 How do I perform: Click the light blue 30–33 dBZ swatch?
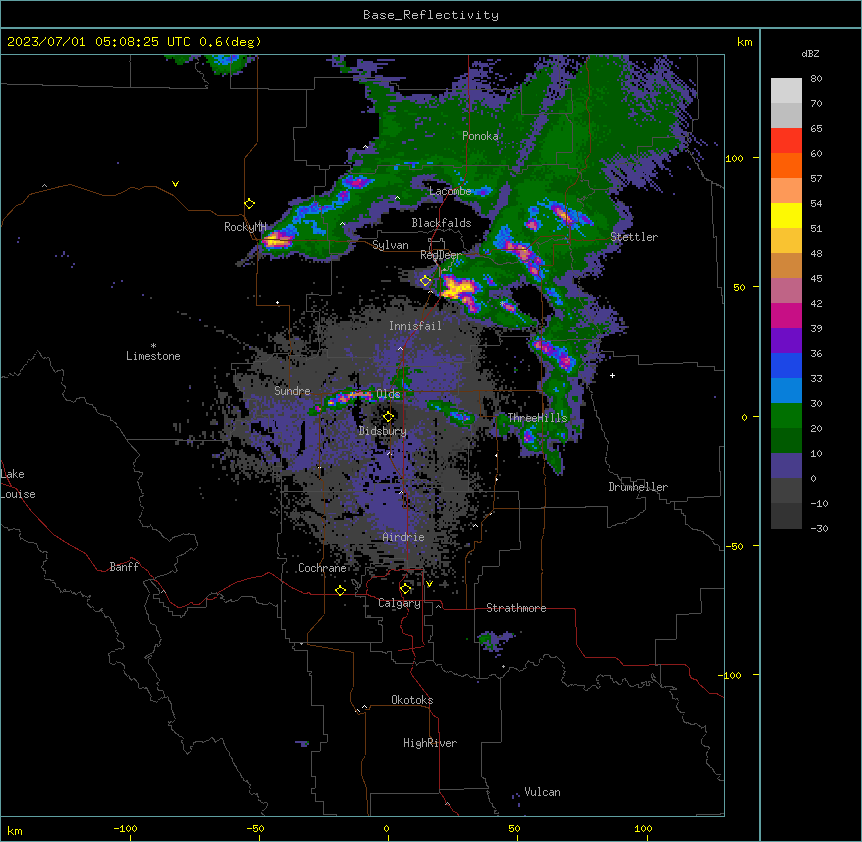tap(786, 391)
